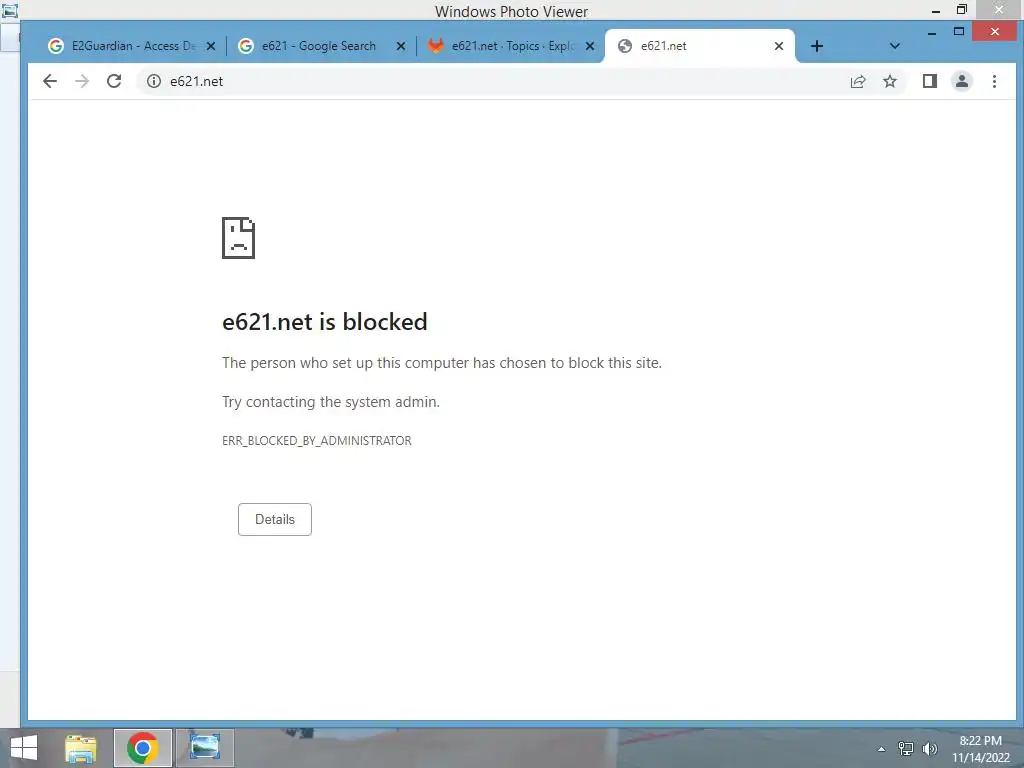This screenshot has width=1024, height=768.
Task: Switch to e621.net Topics Explore tab
Action: [510, 46]
